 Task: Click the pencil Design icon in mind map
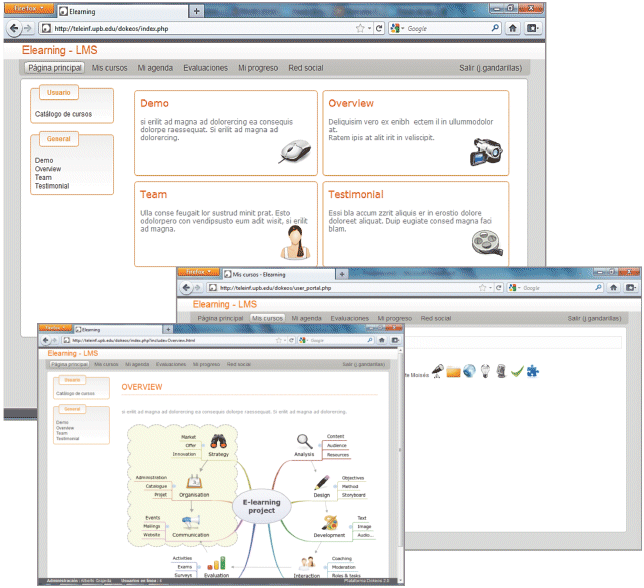(321, 482)
